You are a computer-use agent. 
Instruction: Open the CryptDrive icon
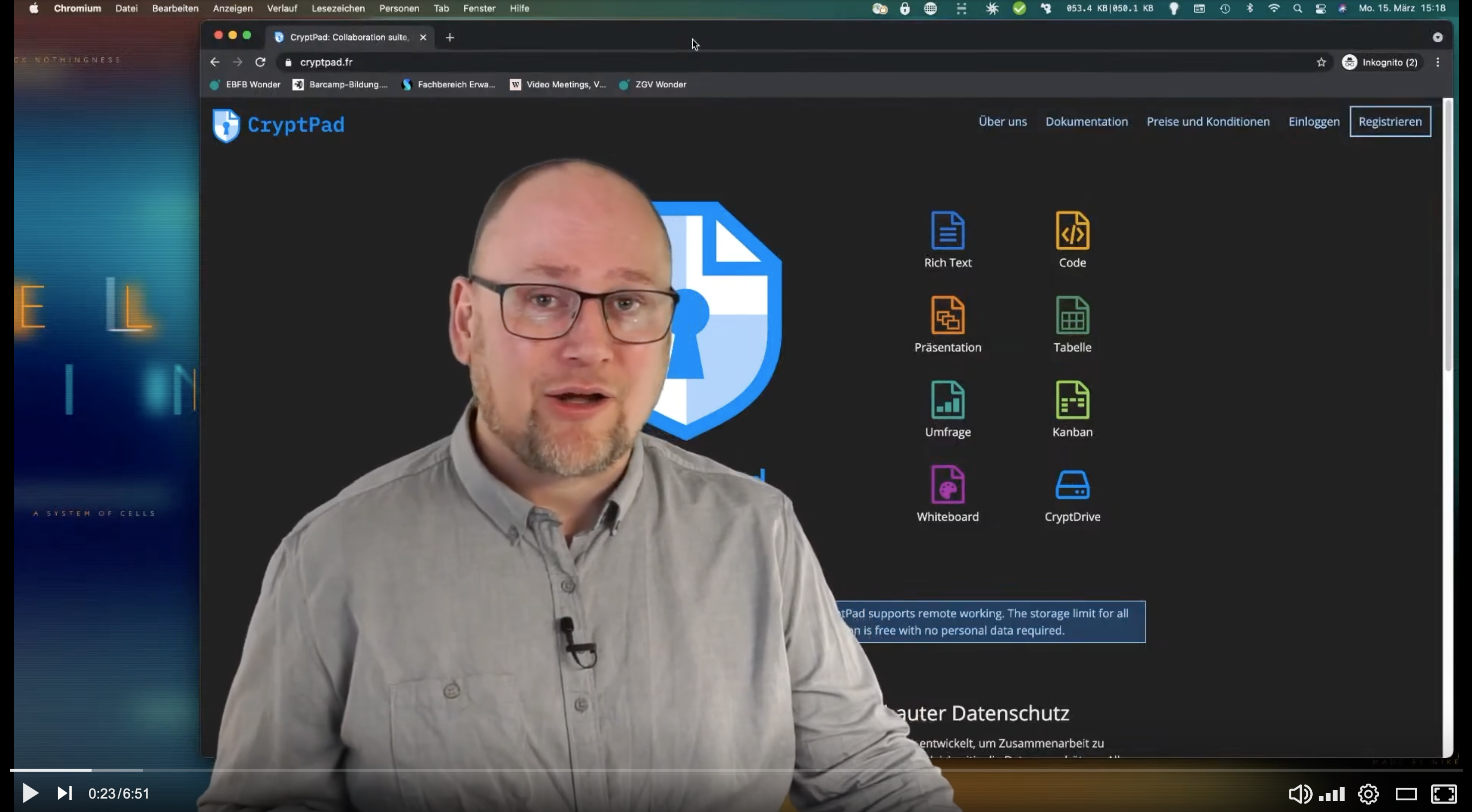(x=1072, y=485)
